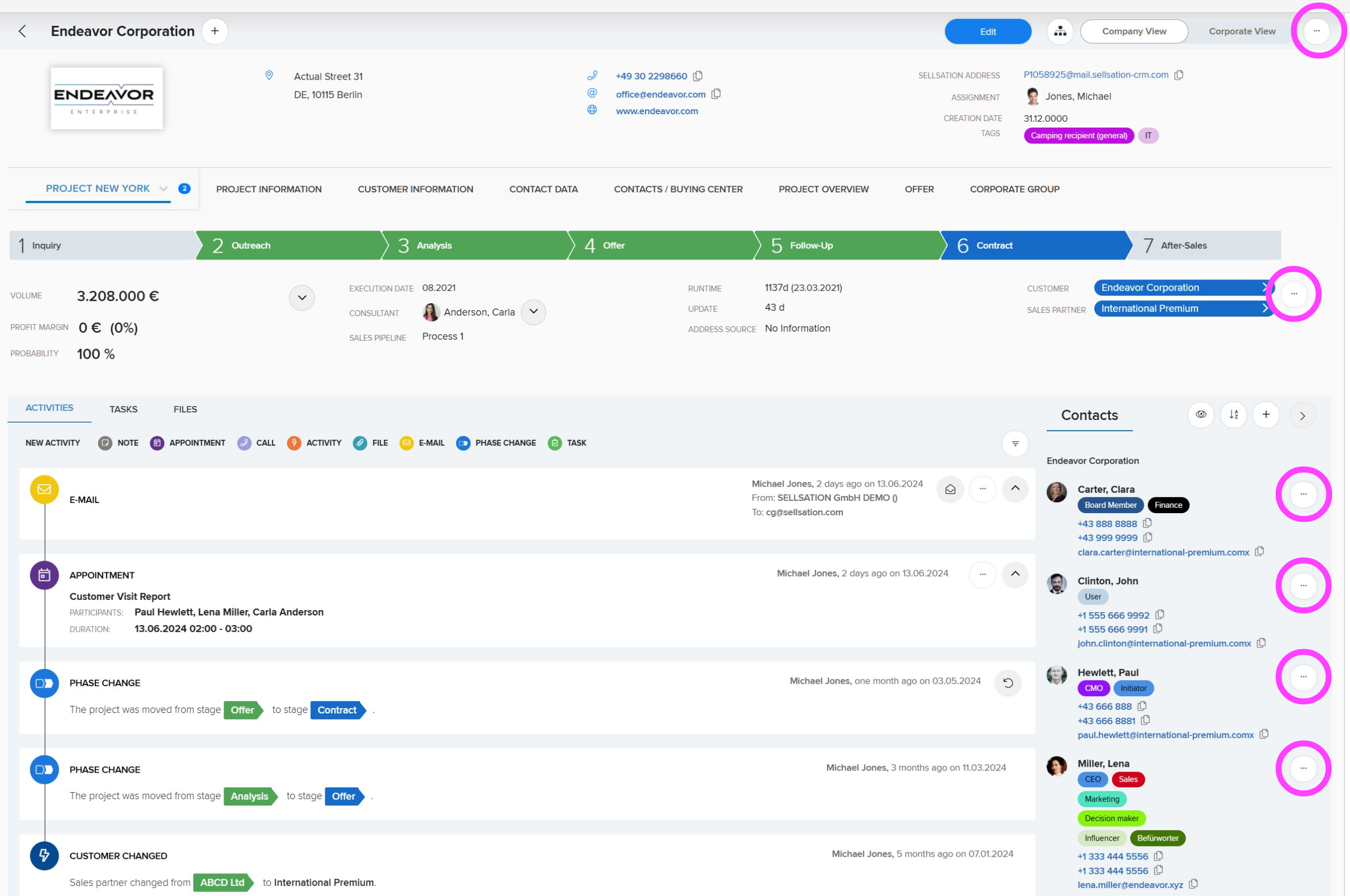Toggle contacts visibility eye icon
Viewport: 1350px width, 896px height.
pos(1201,415)
